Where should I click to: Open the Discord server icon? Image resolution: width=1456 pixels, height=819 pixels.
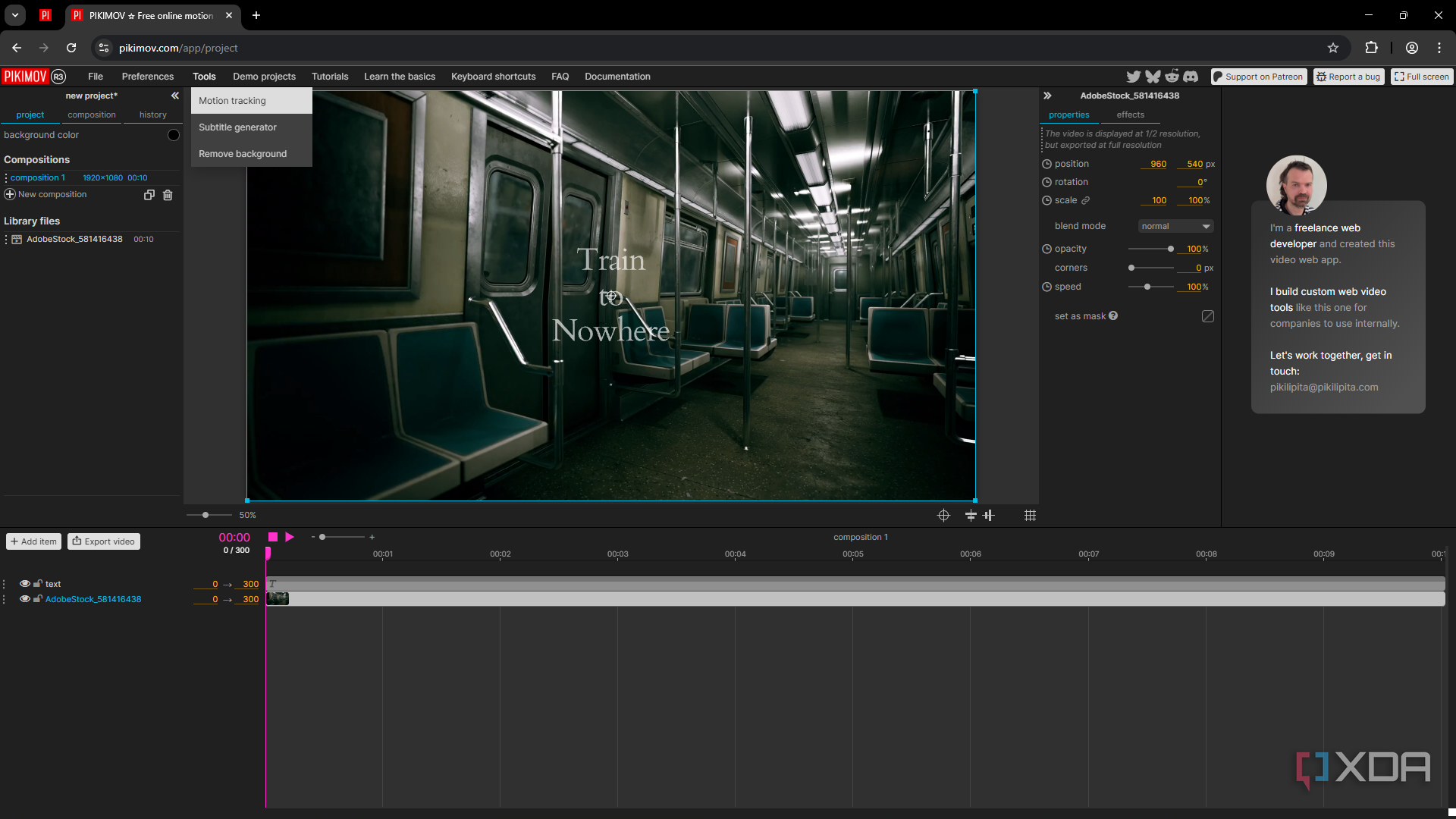[1191, 77]
